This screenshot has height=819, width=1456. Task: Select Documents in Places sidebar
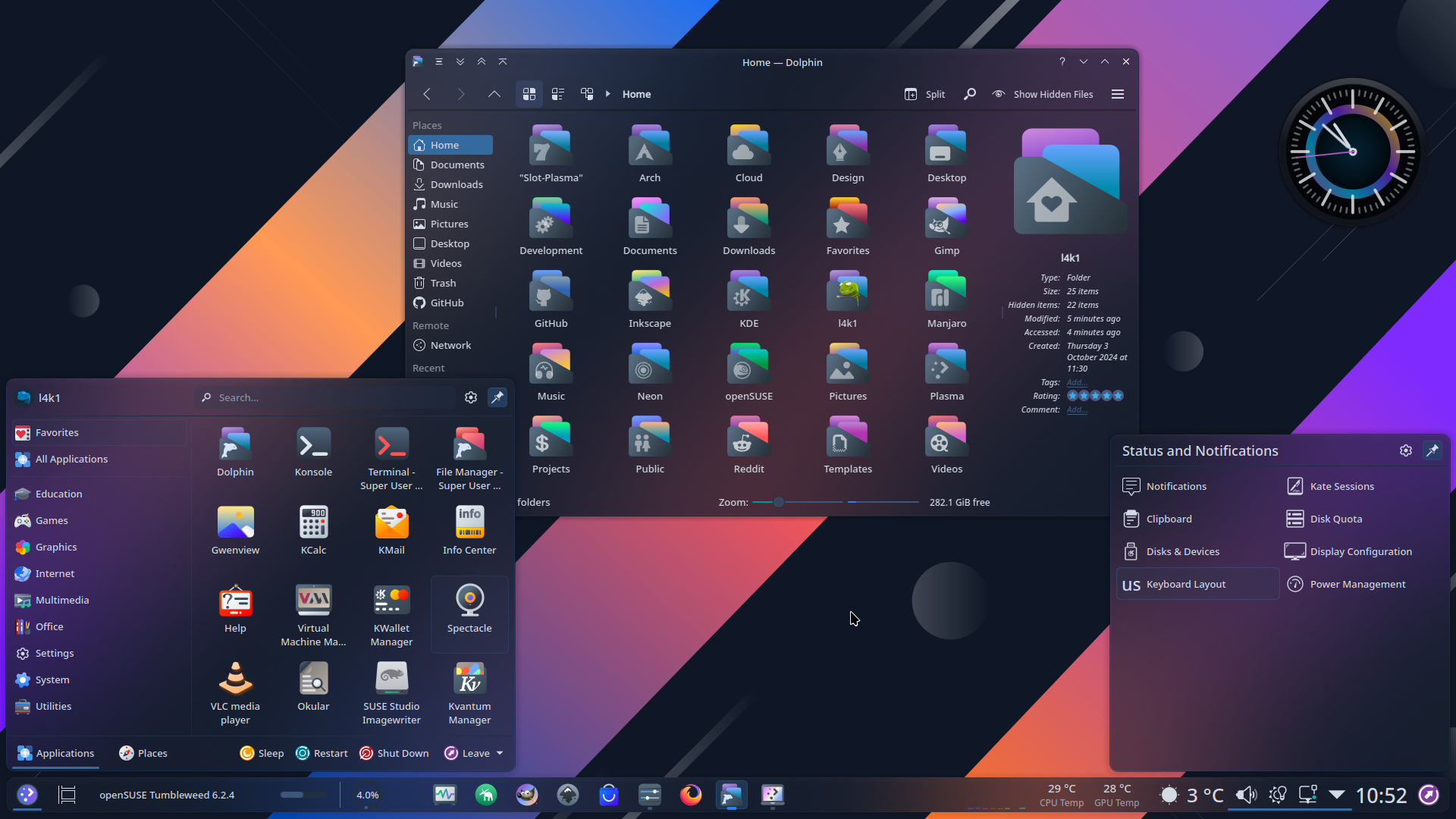point(450,165)
